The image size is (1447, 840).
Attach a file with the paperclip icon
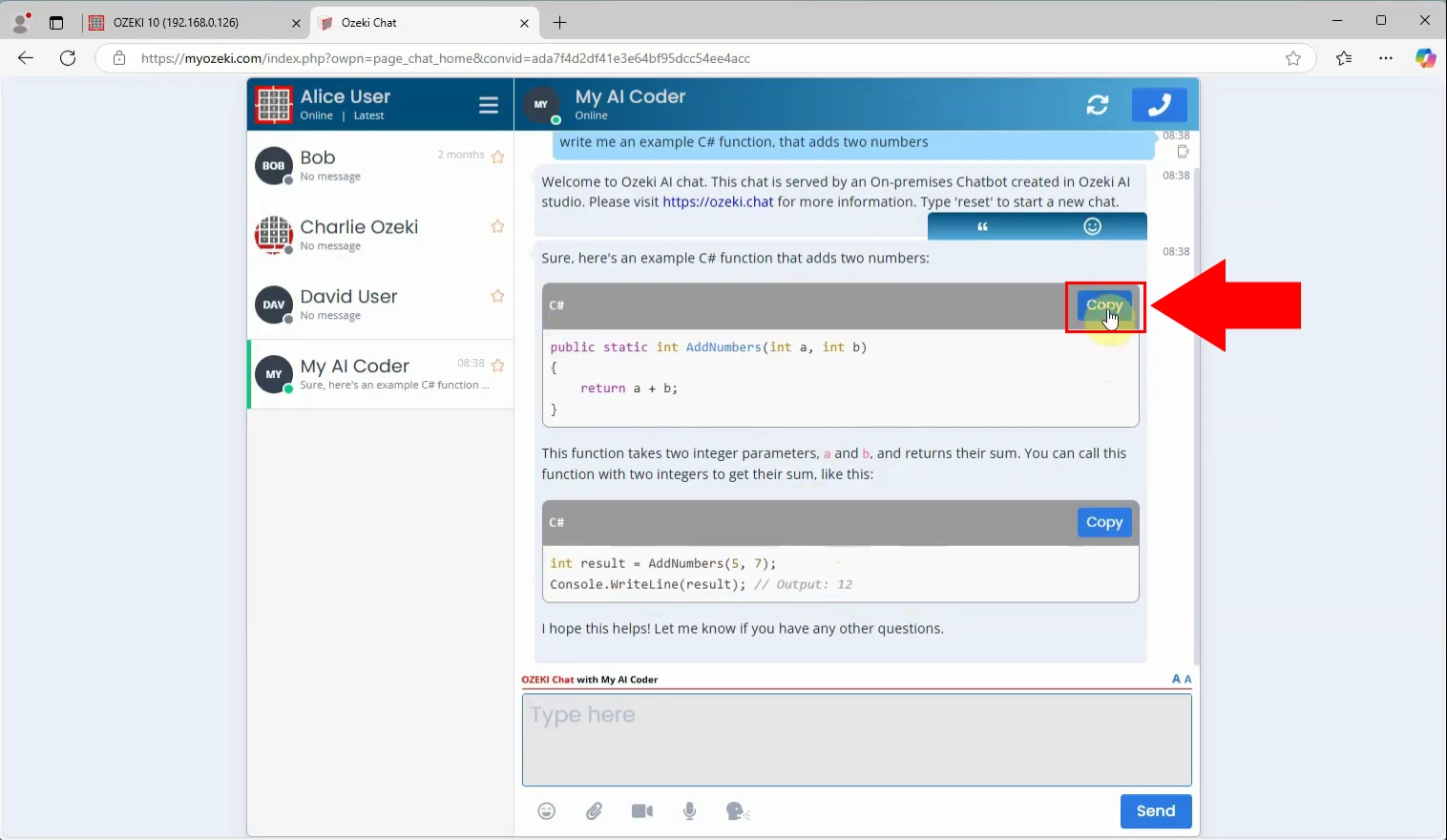pyautogui.click(x=594, y=811)
